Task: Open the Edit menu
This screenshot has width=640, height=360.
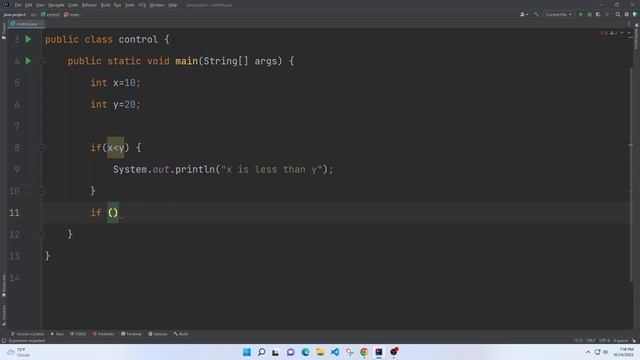Action: [29, 5]
